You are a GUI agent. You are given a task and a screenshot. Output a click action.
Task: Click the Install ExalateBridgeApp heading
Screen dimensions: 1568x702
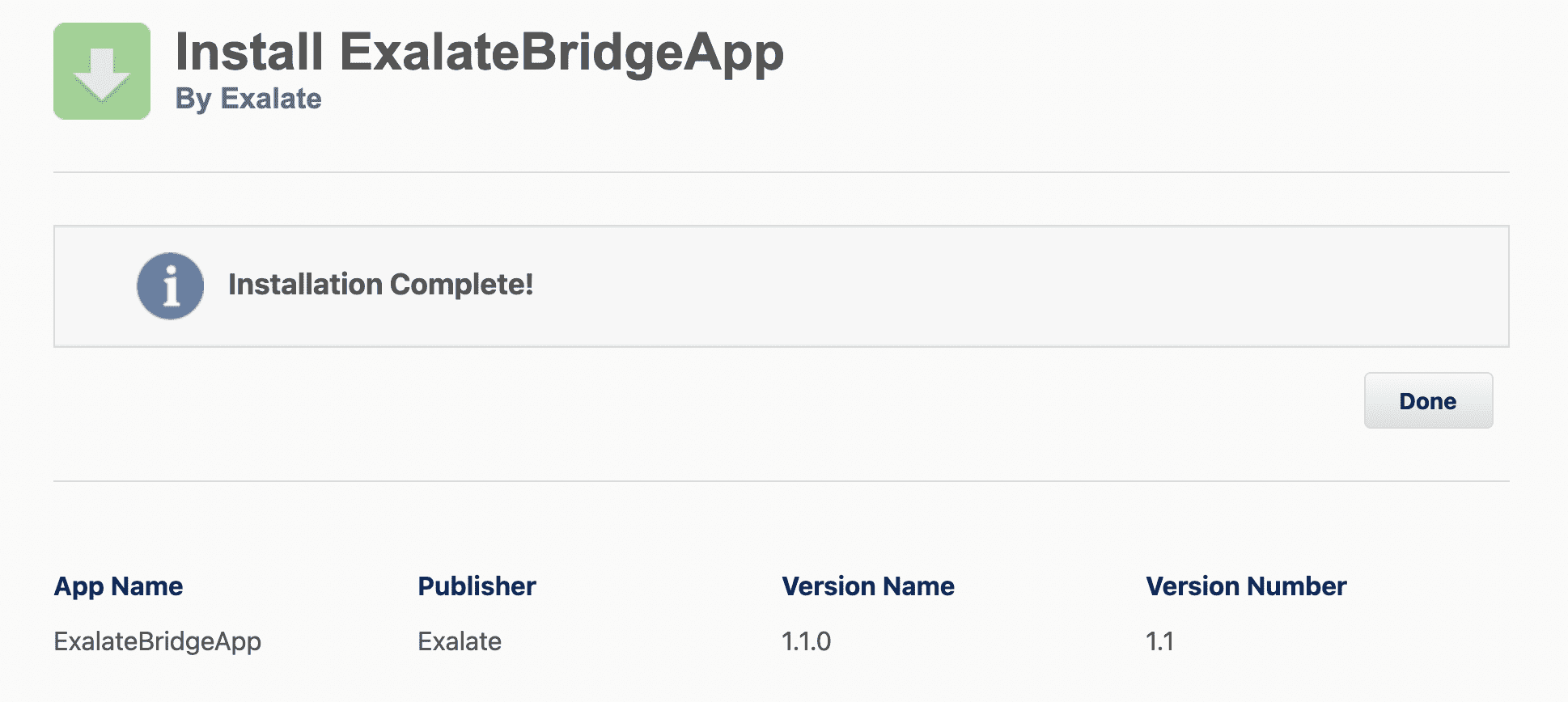click(480, 52)
